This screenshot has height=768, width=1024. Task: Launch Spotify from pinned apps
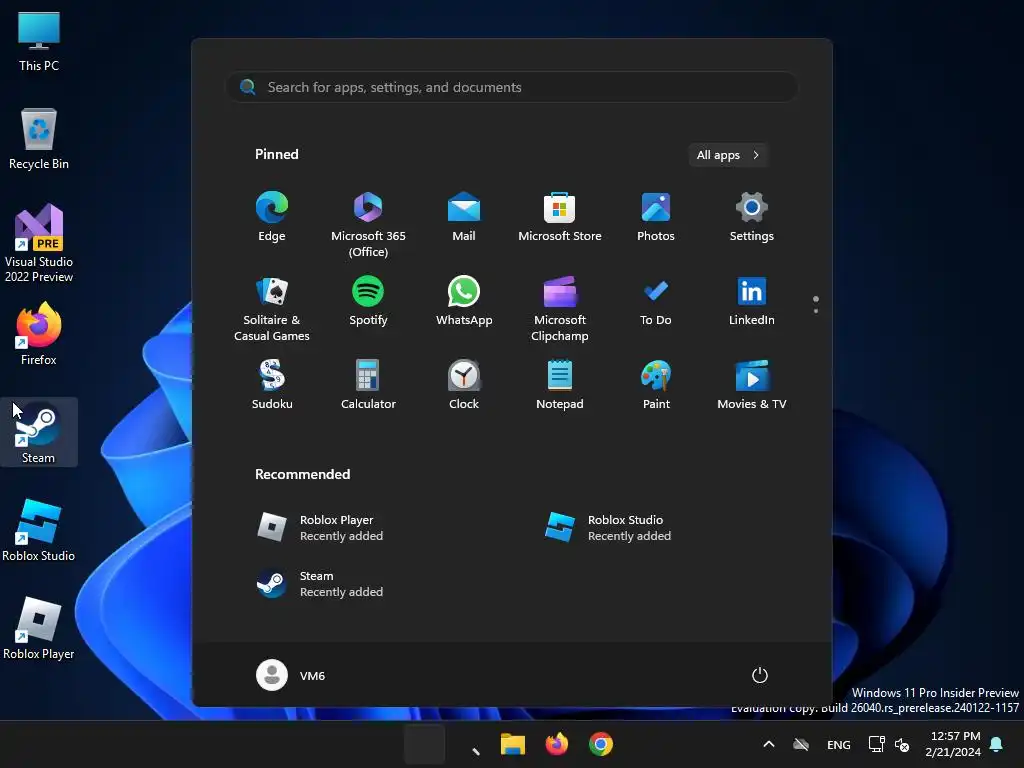(368, 301)
